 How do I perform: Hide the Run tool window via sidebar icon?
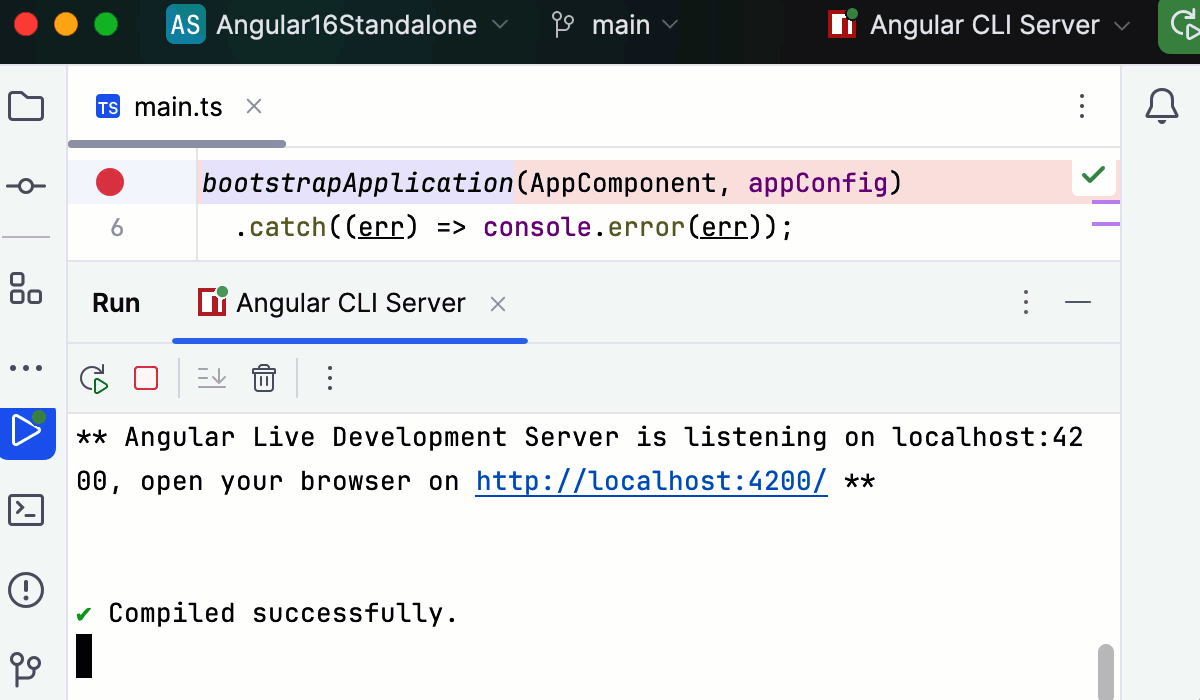(x=27, y=433)
